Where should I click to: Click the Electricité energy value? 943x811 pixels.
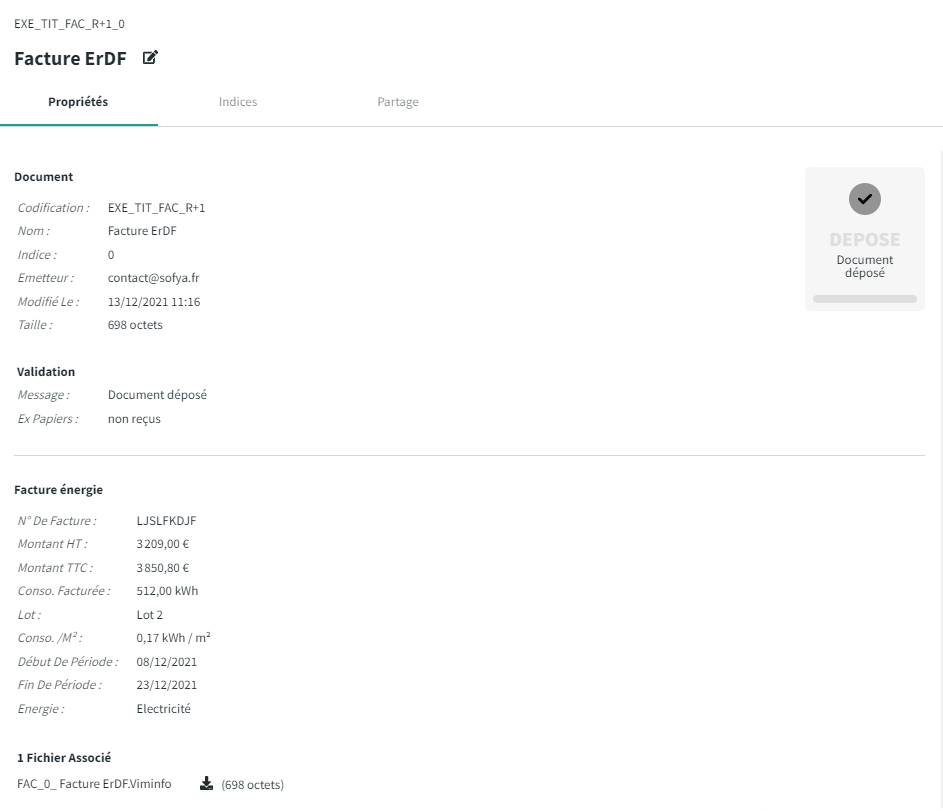click(x=163, y=709)
